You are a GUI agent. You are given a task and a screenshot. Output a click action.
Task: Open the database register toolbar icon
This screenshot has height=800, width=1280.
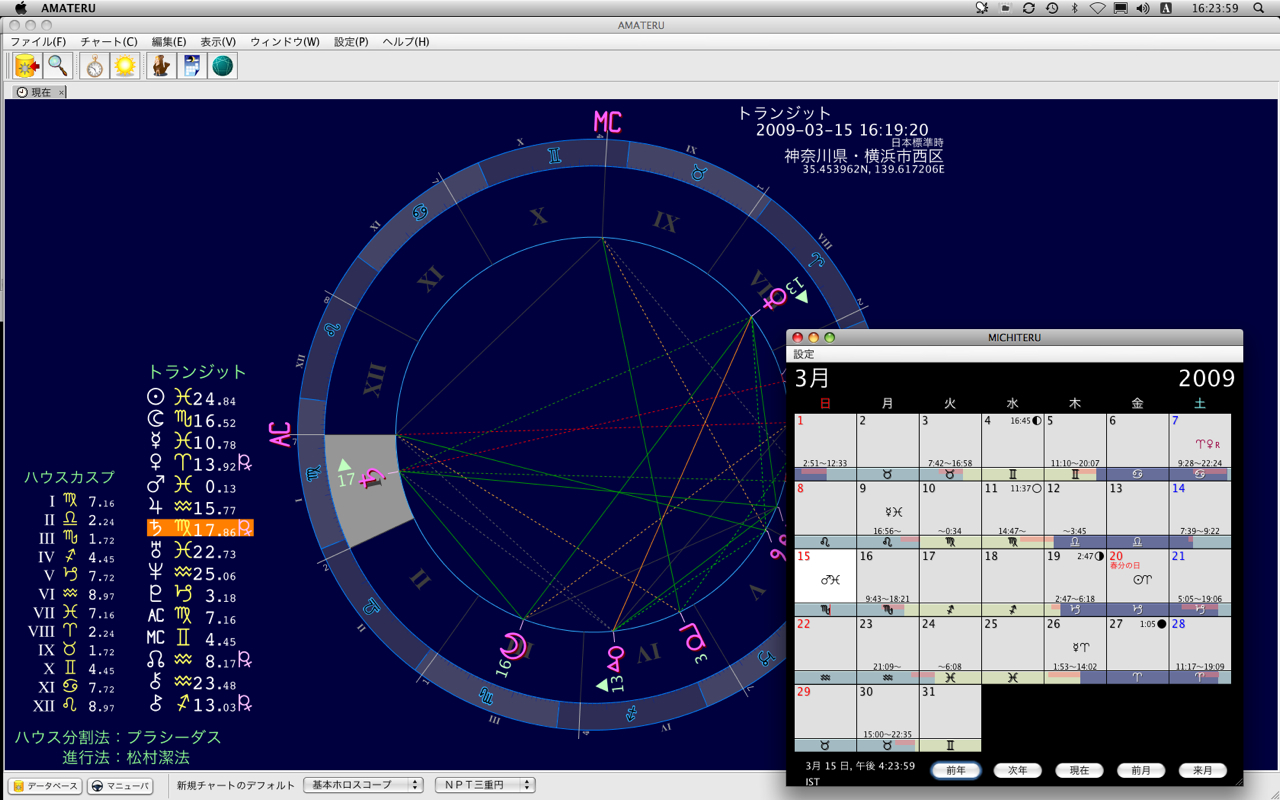[27, 66]
